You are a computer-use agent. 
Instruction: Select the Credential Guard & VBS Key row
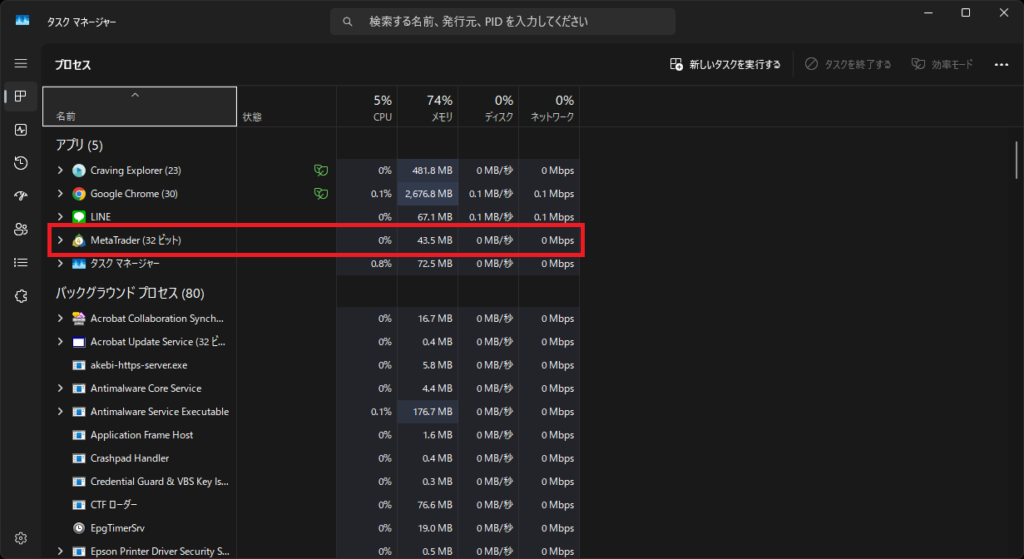tap(311, 482)
